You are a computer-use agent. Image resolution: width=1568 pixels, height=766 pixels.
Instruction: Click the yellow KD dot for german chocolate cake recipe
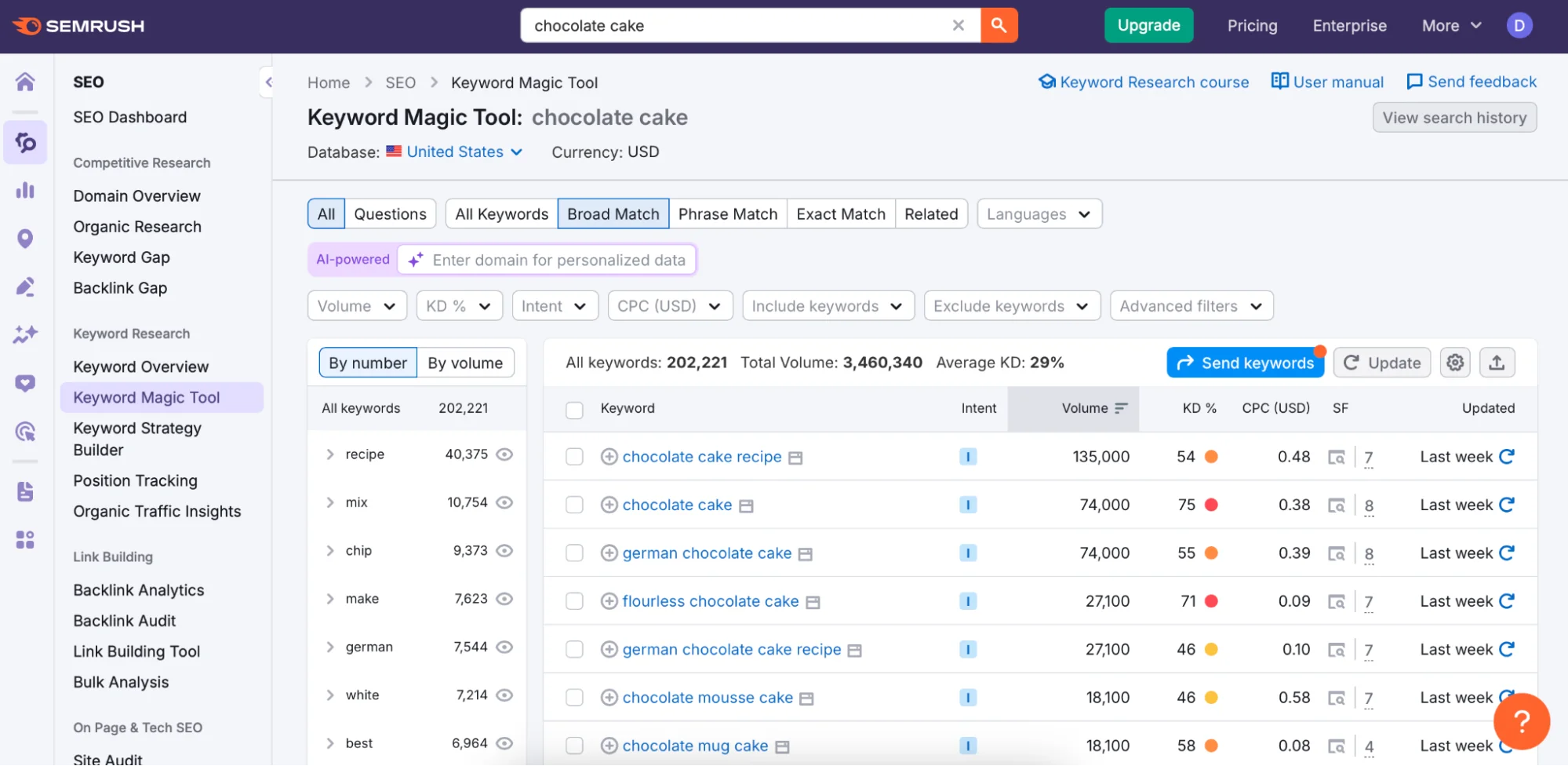click(x=1211, y=650)
